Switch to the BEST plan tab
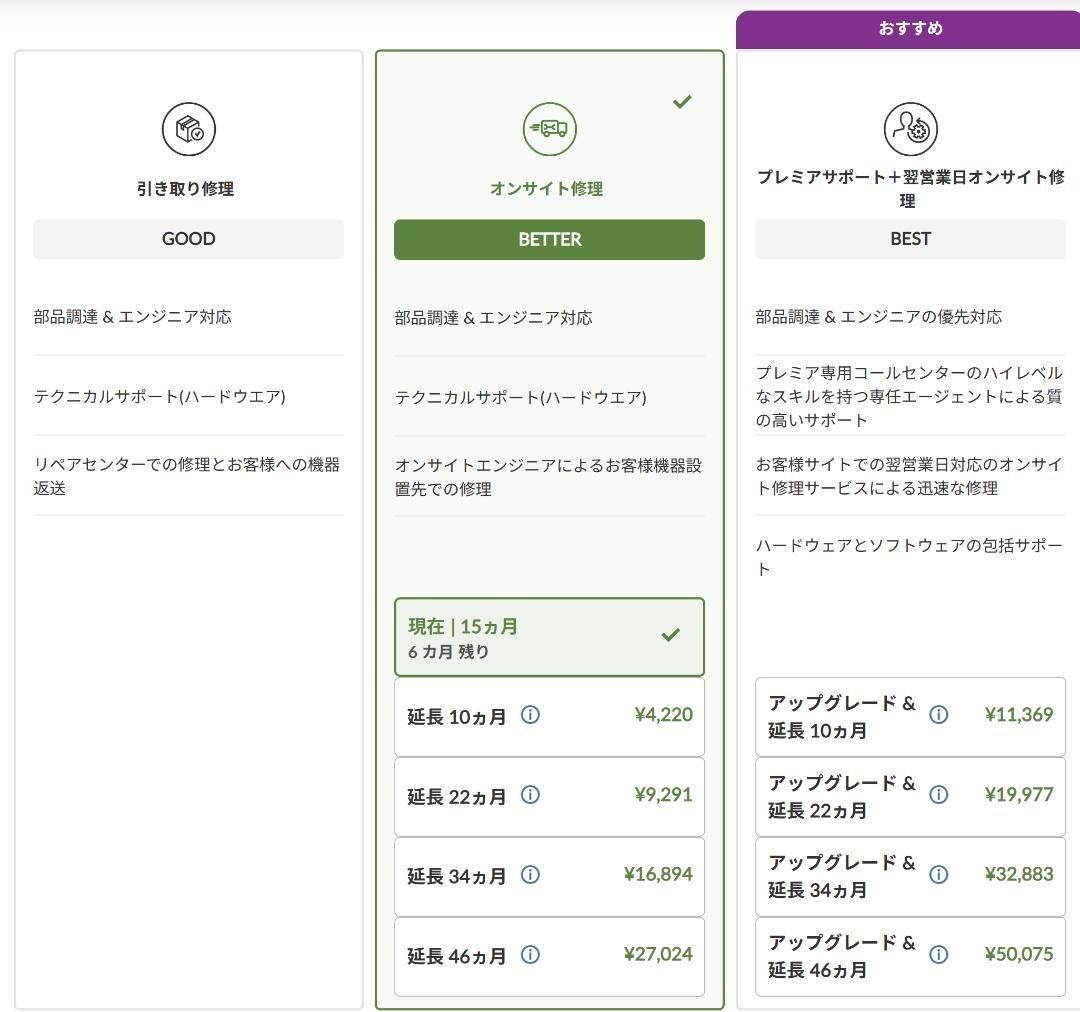This screenshot has height=1012, width=1080. click(910, 239)
